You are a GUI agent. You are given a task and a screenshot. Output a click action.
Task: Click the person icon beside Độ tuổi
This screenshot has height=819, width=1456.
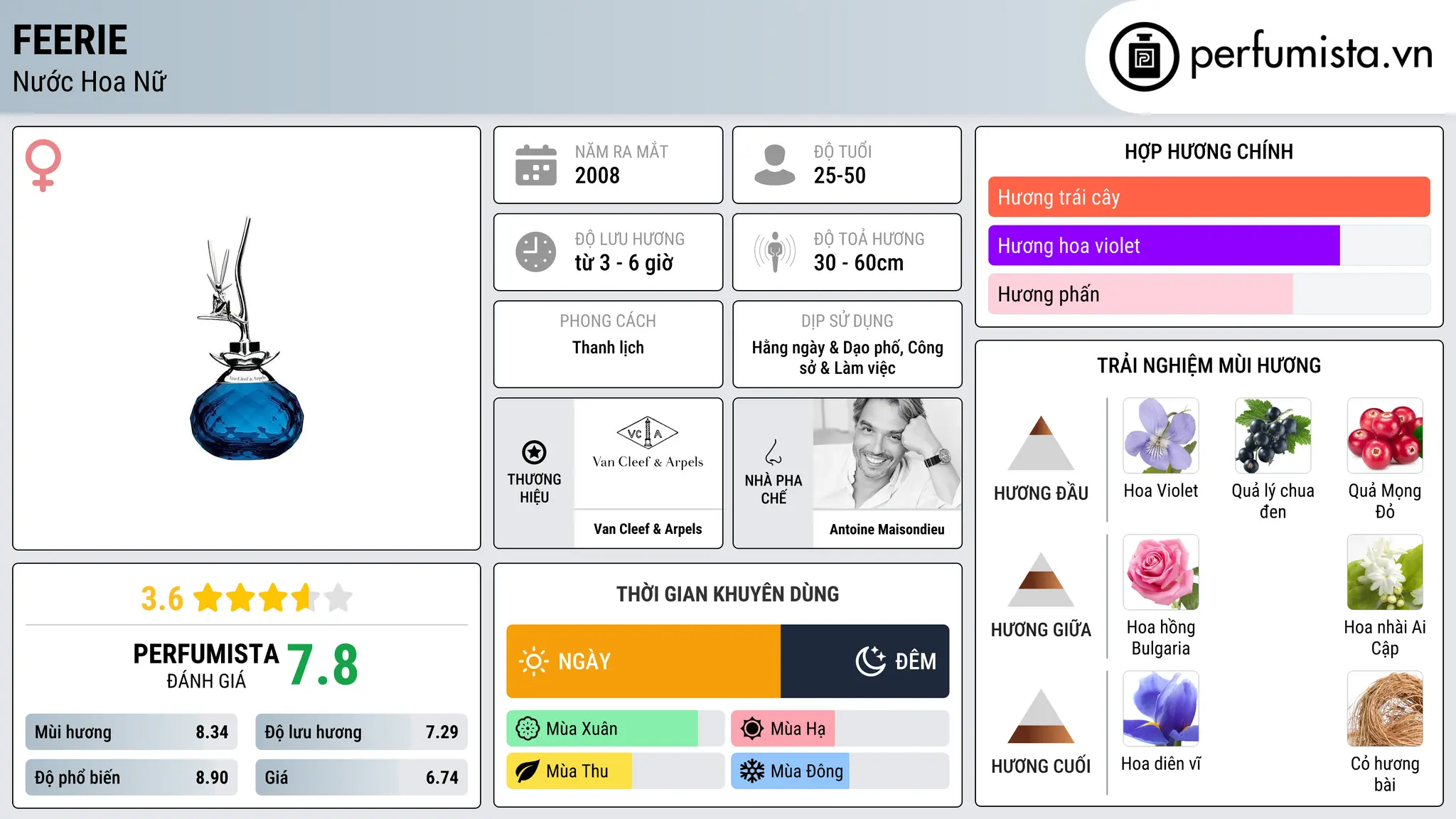[774, 165]
